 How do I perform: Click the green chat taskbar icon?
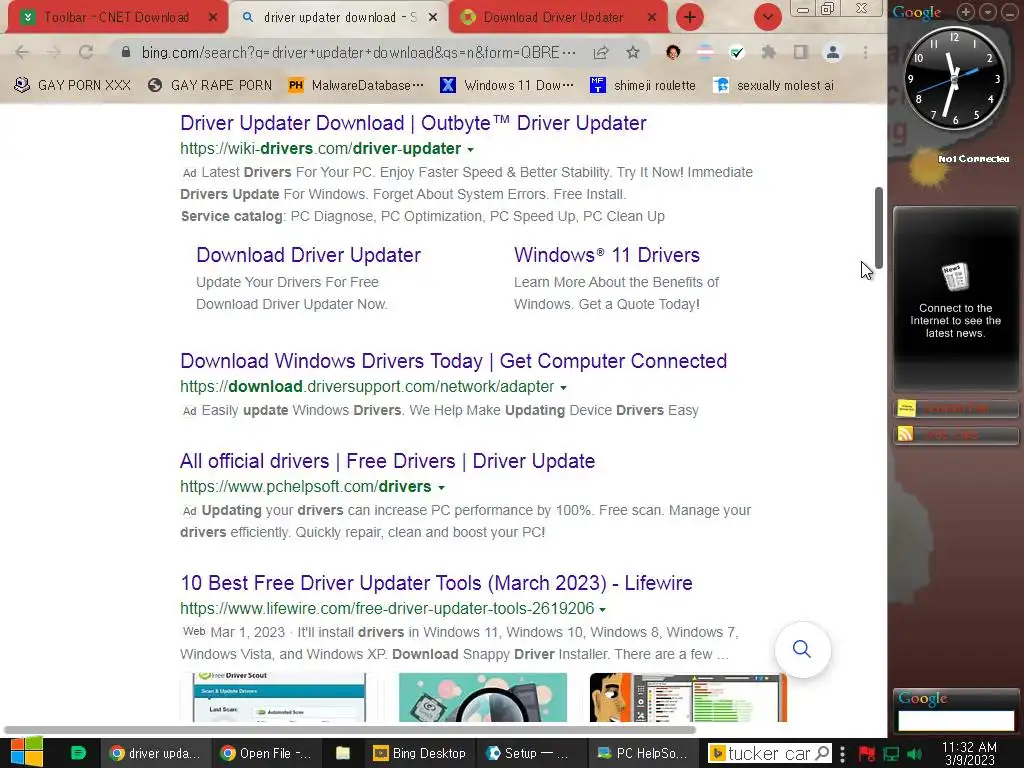(78, 753)
